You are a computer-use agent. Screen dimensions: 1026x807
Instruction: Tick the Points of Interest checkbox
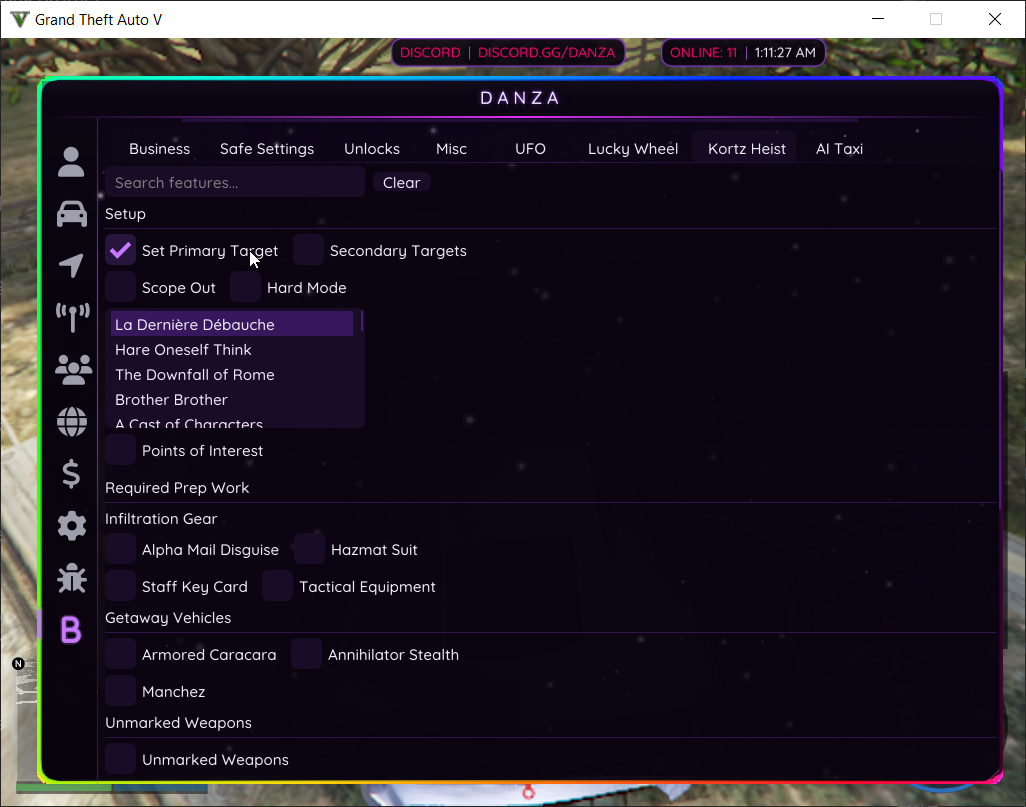point(120,450)
